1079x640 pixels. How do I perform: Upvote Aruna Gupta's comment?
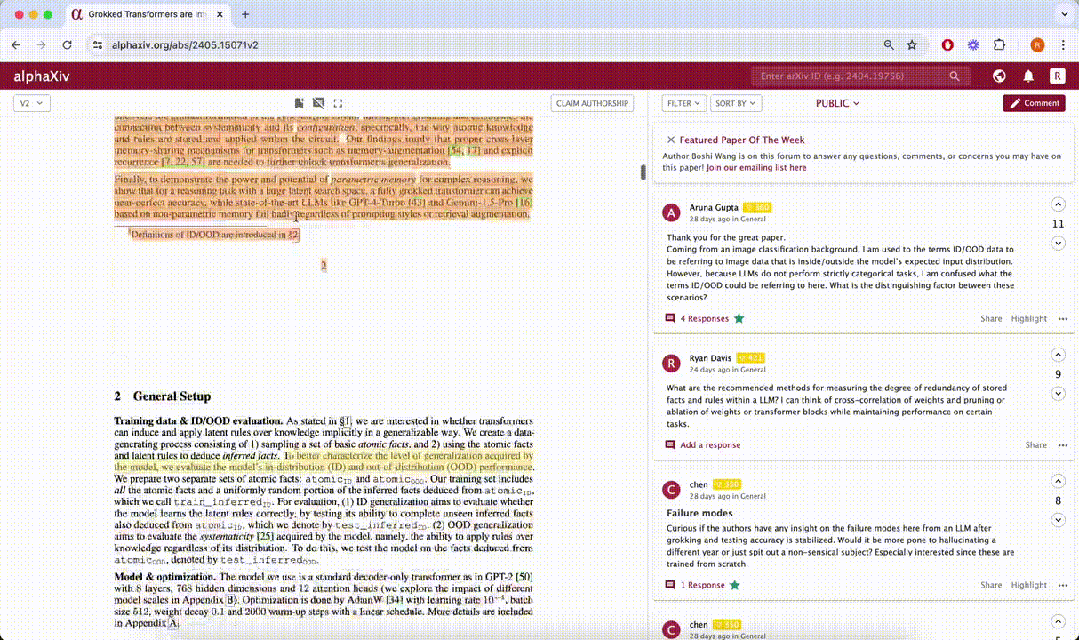click(x=1058, y=205)
